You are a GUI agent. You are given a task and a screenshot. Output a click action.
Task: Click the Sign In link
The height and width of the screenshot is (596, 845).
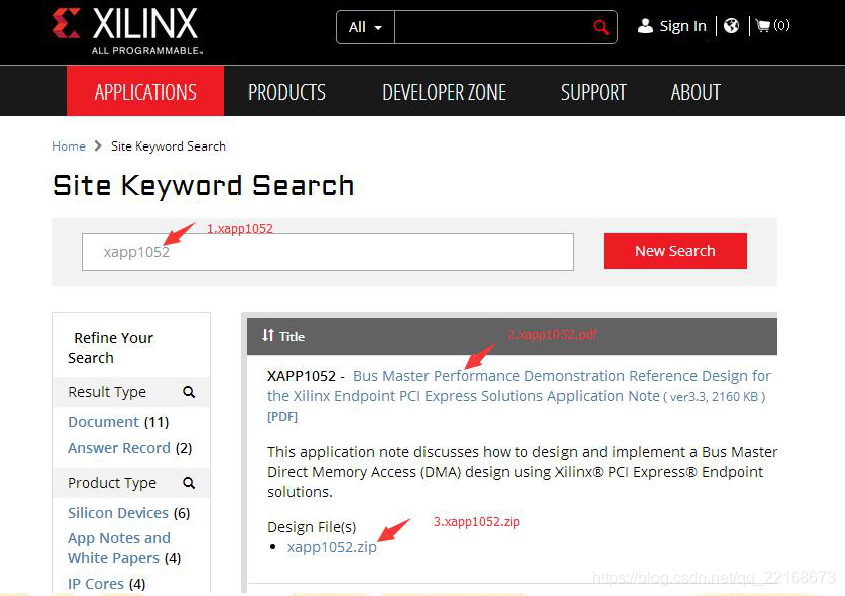[x=683, y=26]
